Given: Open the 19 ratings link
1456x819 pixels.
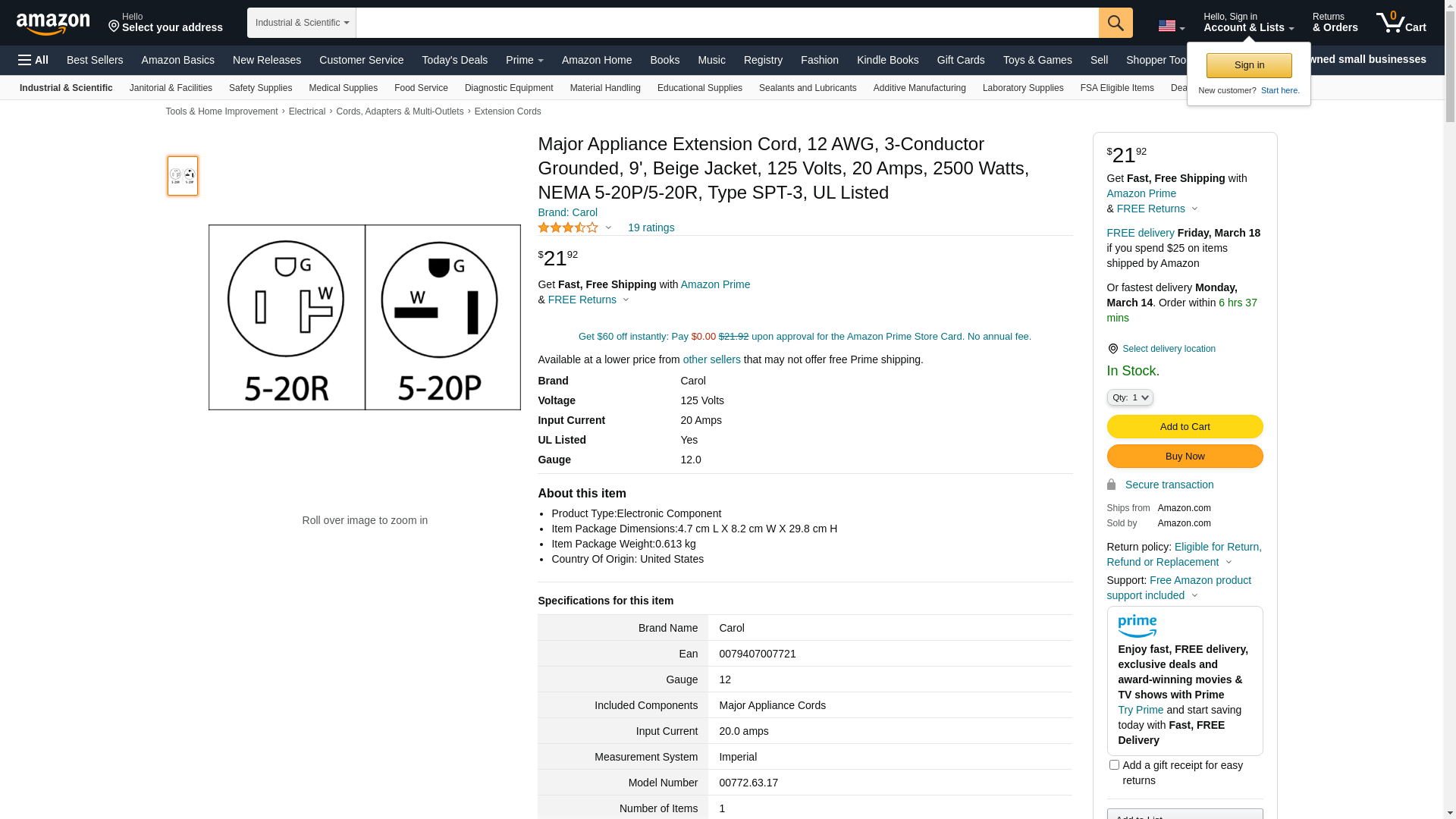Looking at the screenshot, I should 651,227.
